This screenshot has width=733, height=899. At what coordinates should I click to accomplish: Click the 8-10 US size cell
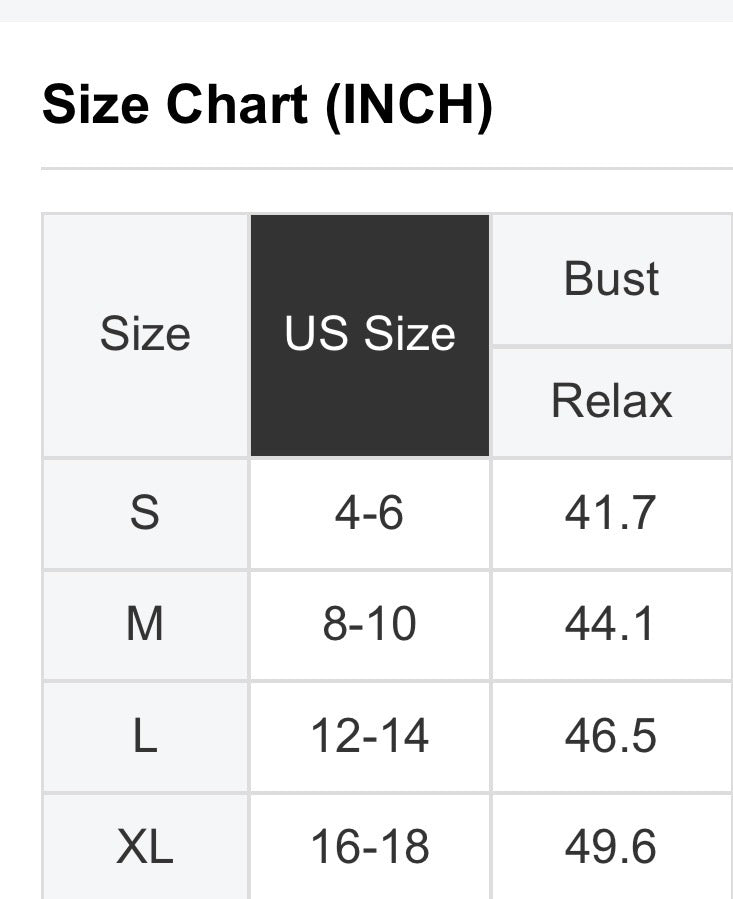pos(370,625)
